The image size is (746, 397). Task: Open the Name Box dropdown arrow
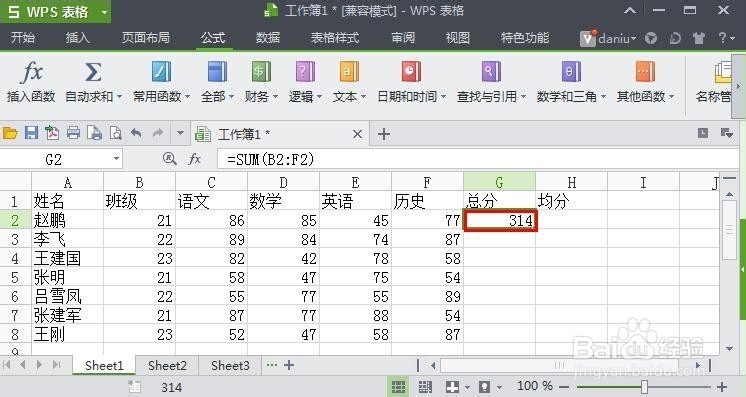tap(116, 159)
